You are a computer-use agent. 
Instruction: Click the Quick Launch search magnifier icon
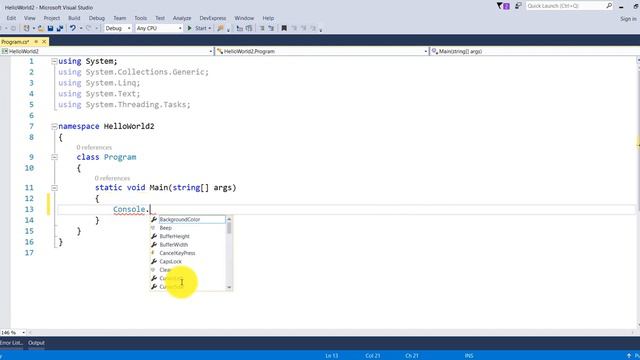point(609,6)
